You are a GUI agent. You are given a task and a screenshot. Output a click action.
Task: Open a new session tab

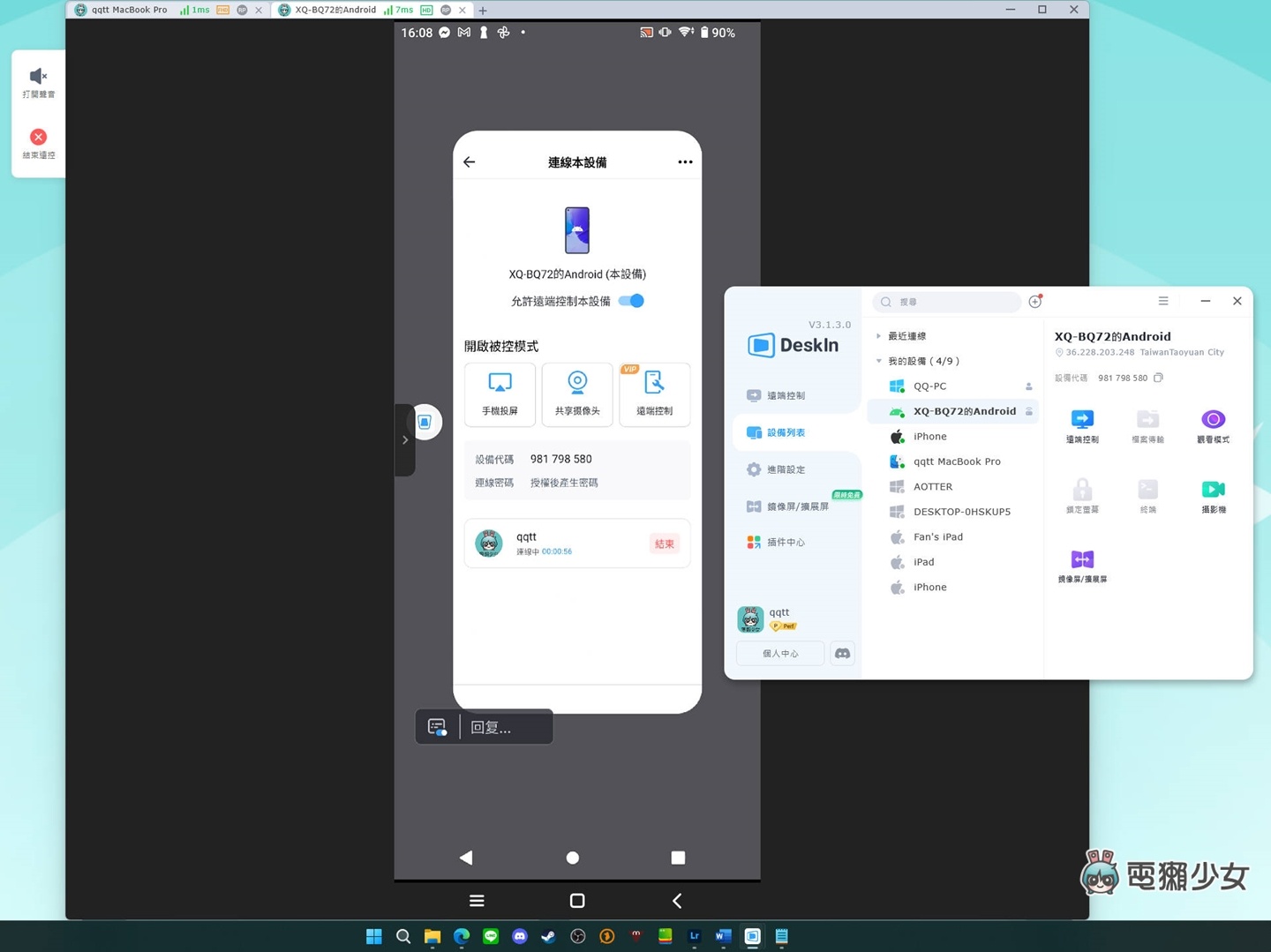[x=483, y=11]
